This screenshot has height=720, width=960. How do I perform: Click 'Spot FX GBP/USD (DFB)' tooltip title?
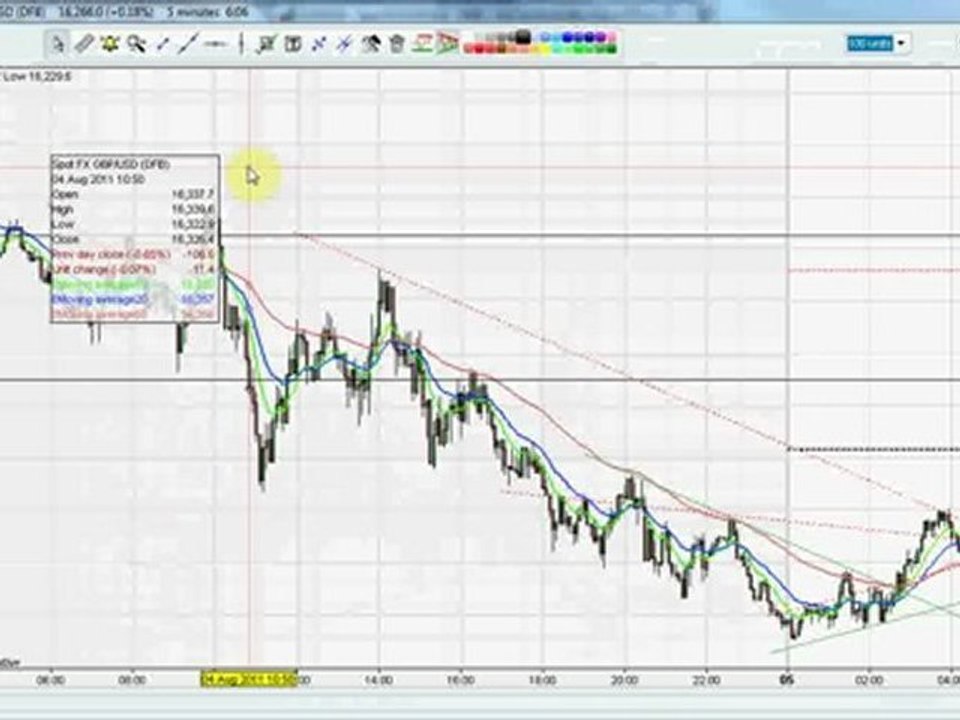pyautogui.click(x=111, y=164)
